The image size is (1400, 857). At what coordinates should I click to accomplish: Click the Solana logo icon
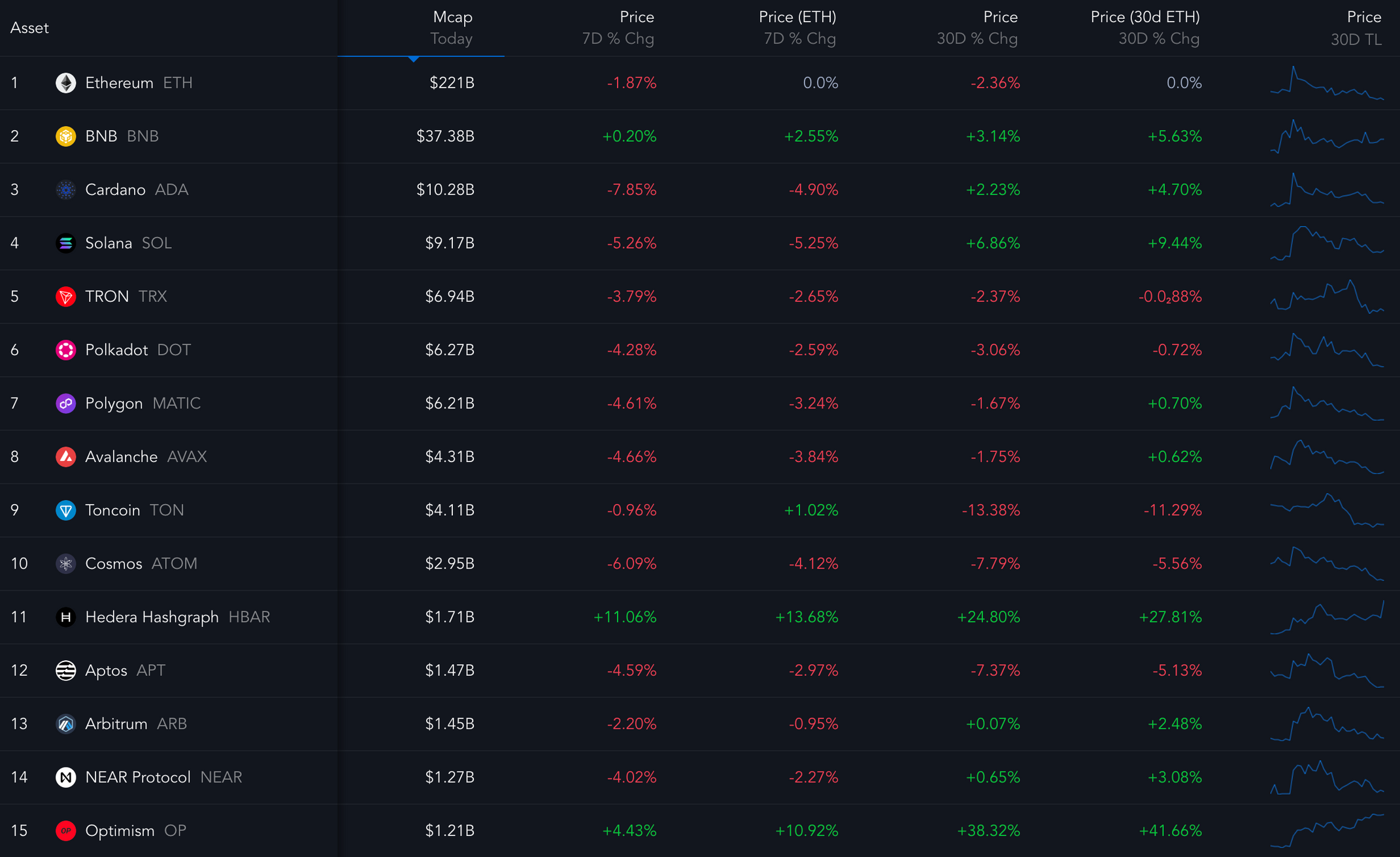click(x=65, y=243)
